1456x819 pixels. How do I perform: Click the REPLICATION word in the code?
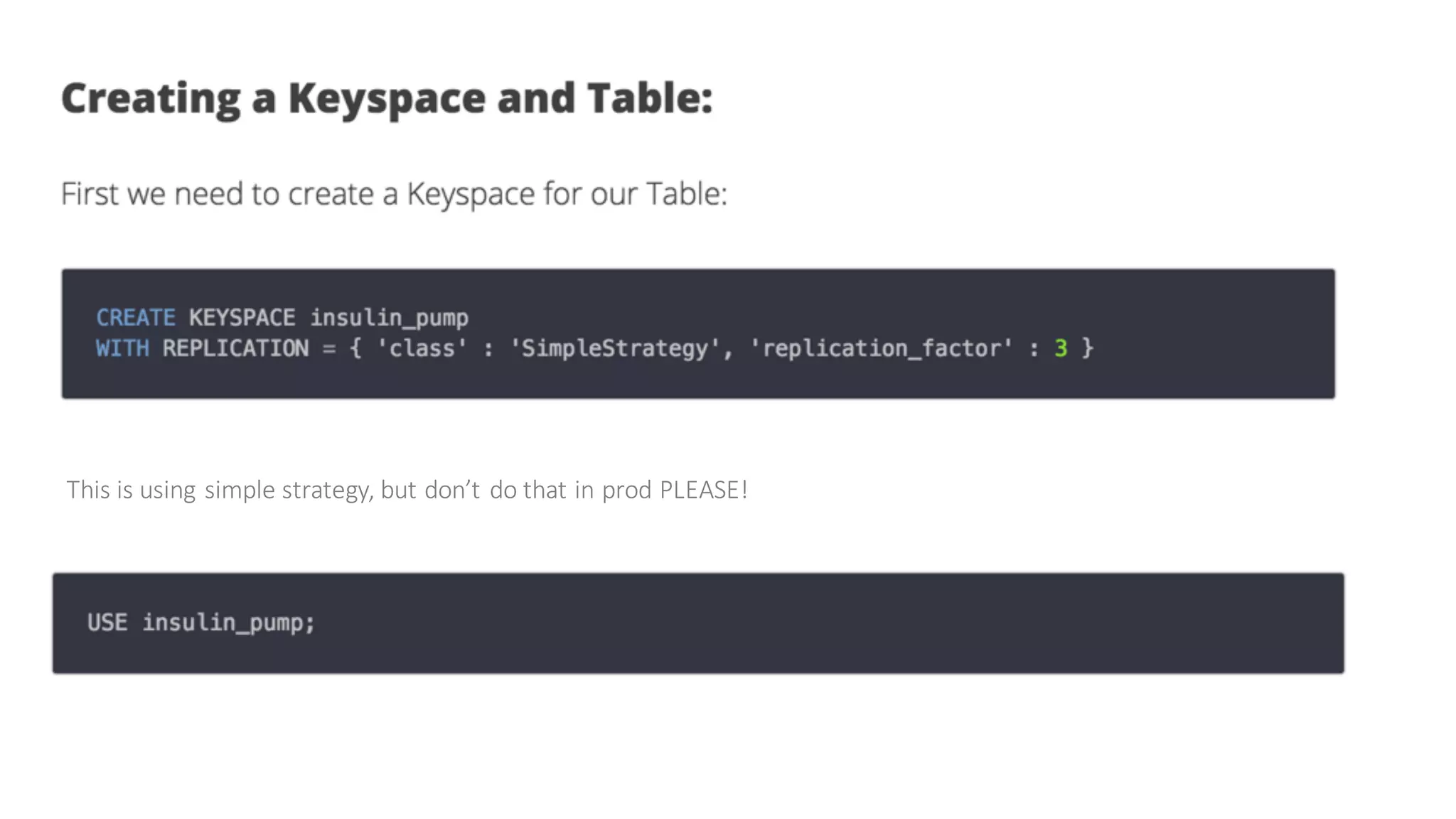coord(235,348)
